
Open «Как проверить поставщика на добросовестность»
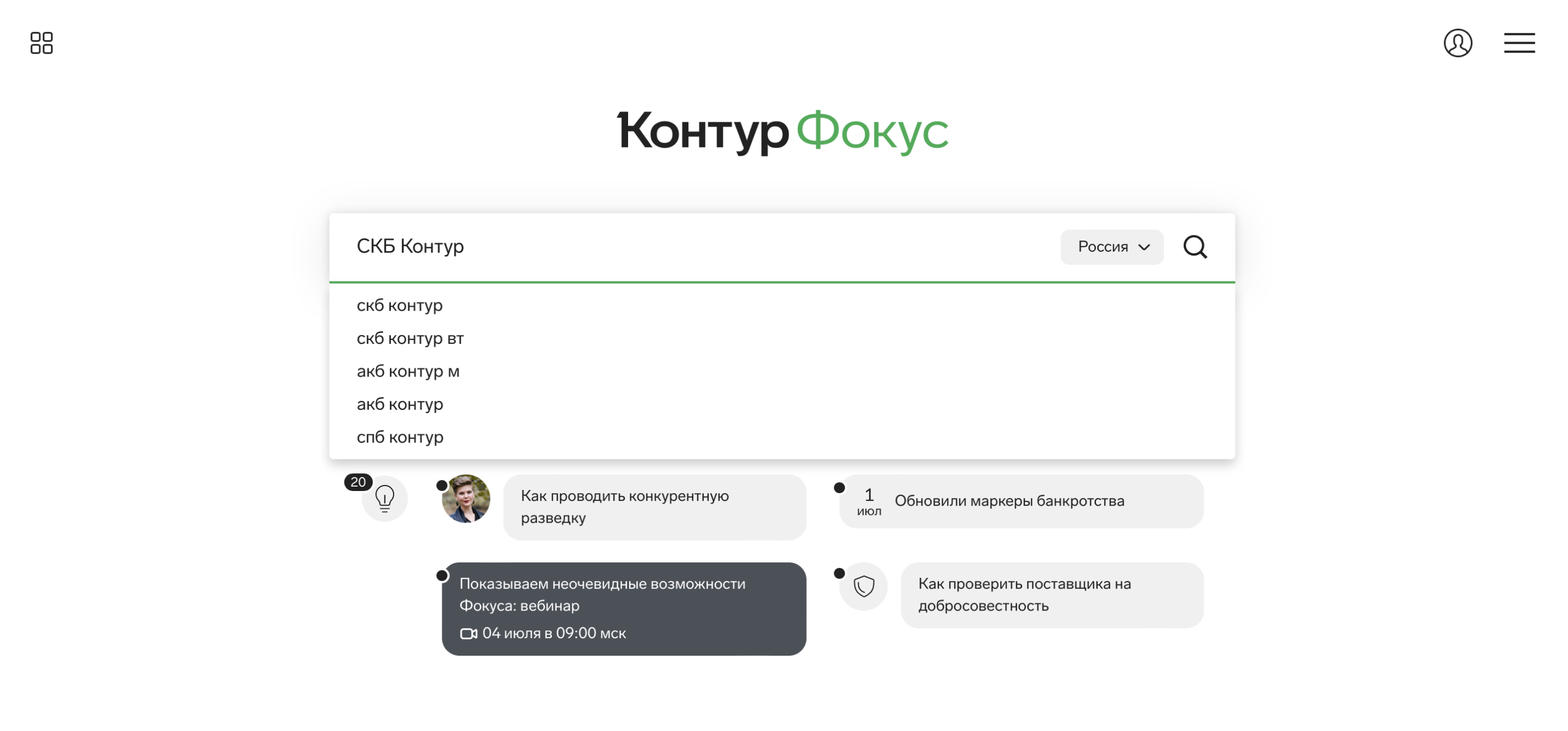(x=1052, y=594)
